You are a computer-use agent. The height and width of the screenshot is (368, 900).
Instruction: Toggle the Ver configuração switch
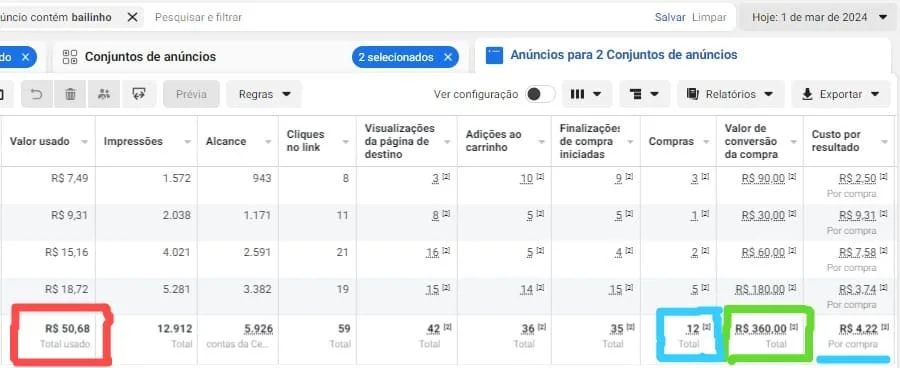pos(540,94)
